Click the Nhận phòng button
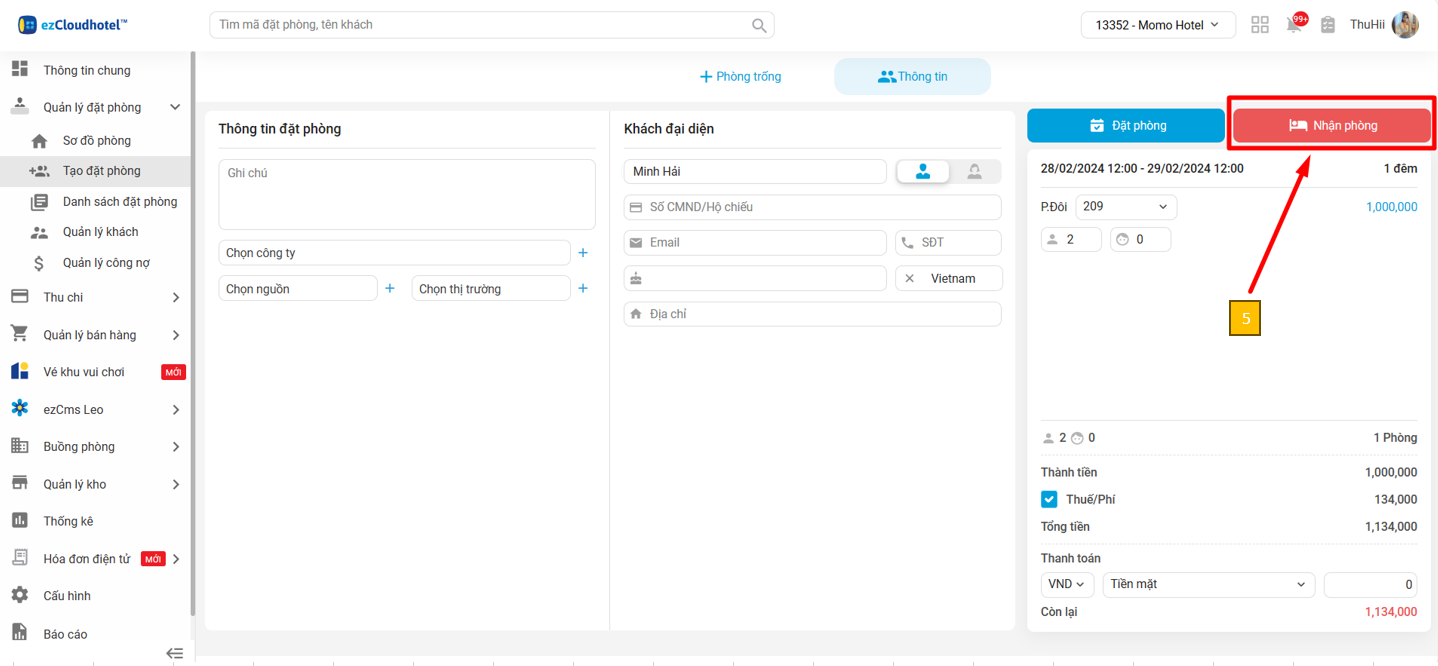1438x666 pixels. click(1331, 126)
